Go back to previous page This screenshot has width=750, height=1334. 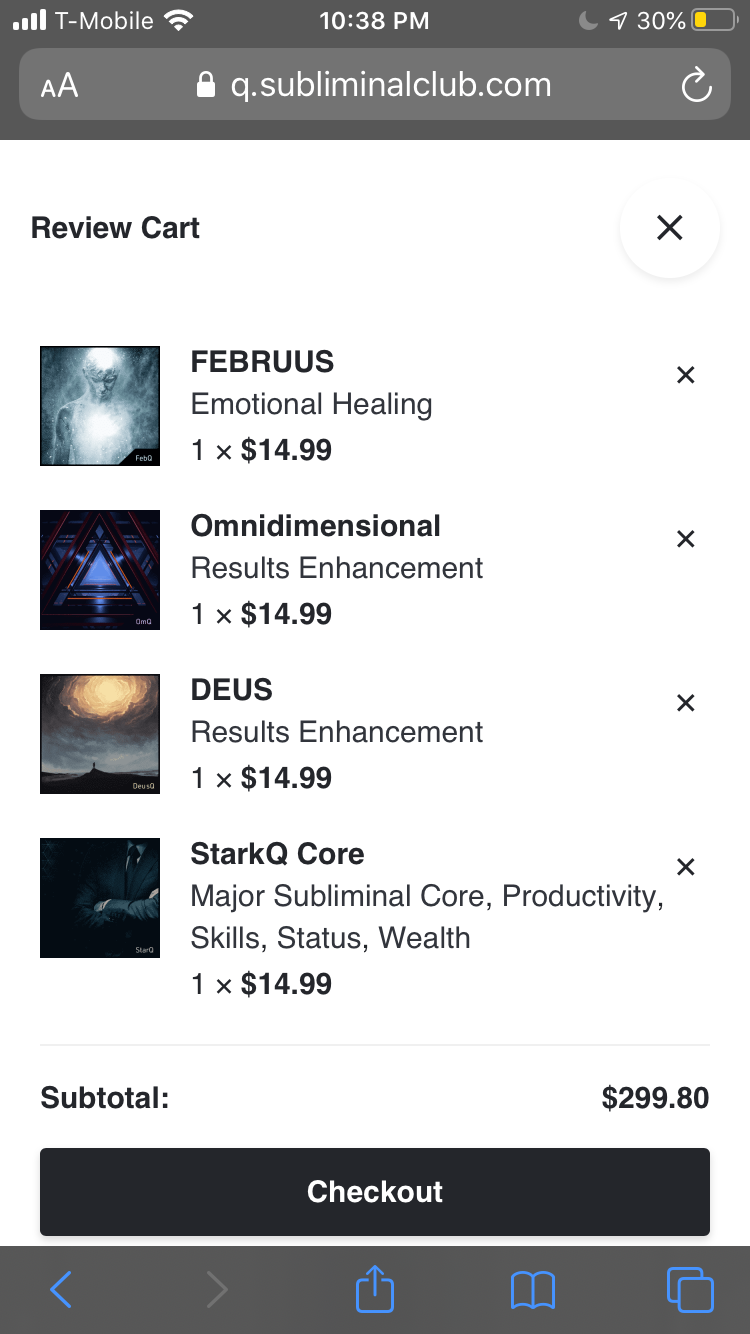[x=61, y=1290]
